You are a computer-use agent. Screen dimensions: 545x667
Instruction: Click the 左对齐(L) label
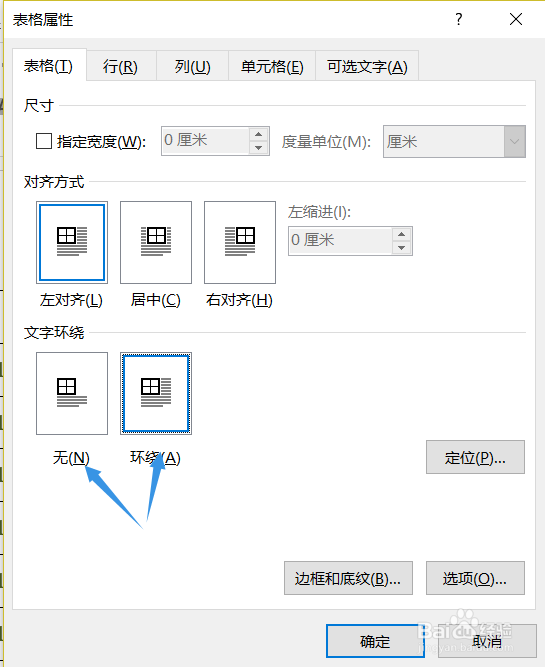point(71,300)
